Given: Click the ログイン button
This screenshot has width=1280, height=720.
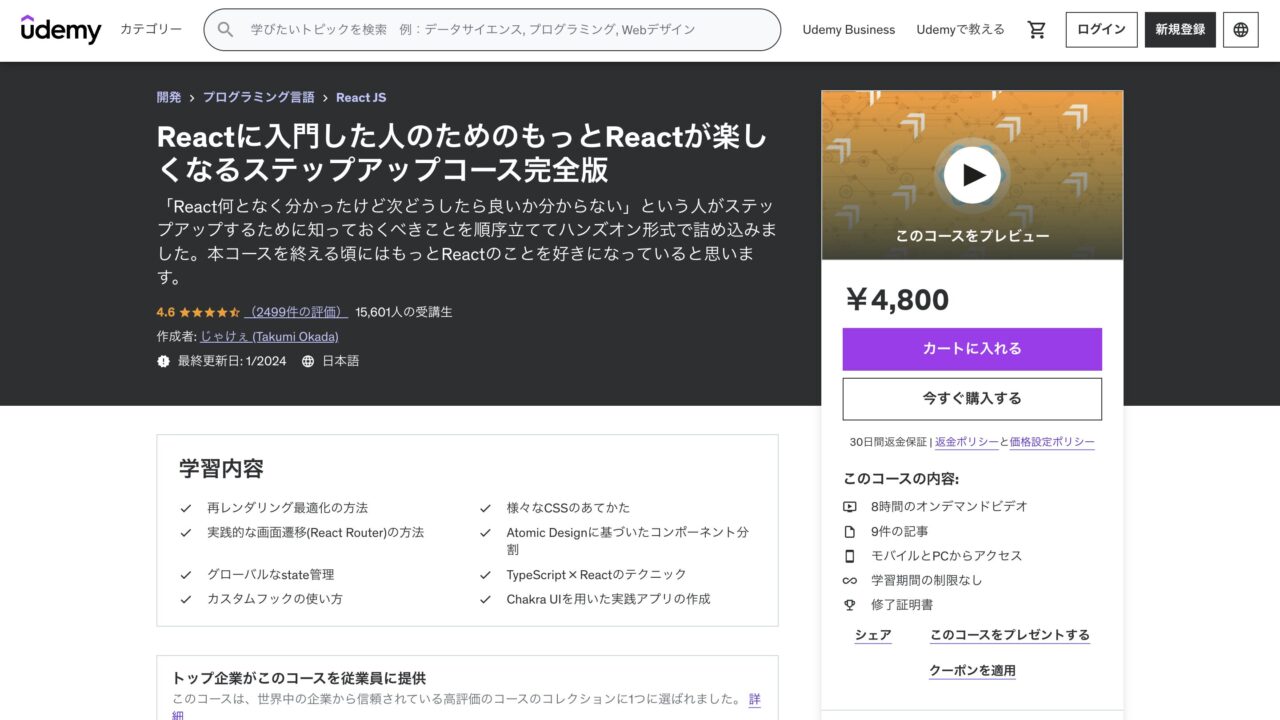Looking at the screenshot, I should point(1100,29).
